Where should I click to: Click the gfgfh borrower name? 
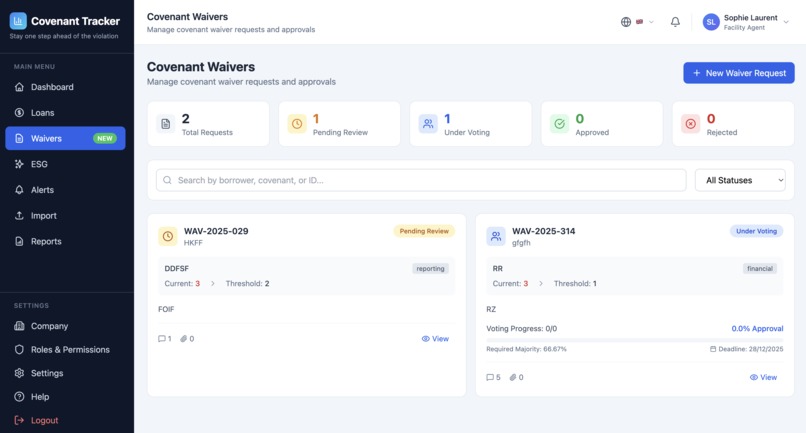(521, 243)
